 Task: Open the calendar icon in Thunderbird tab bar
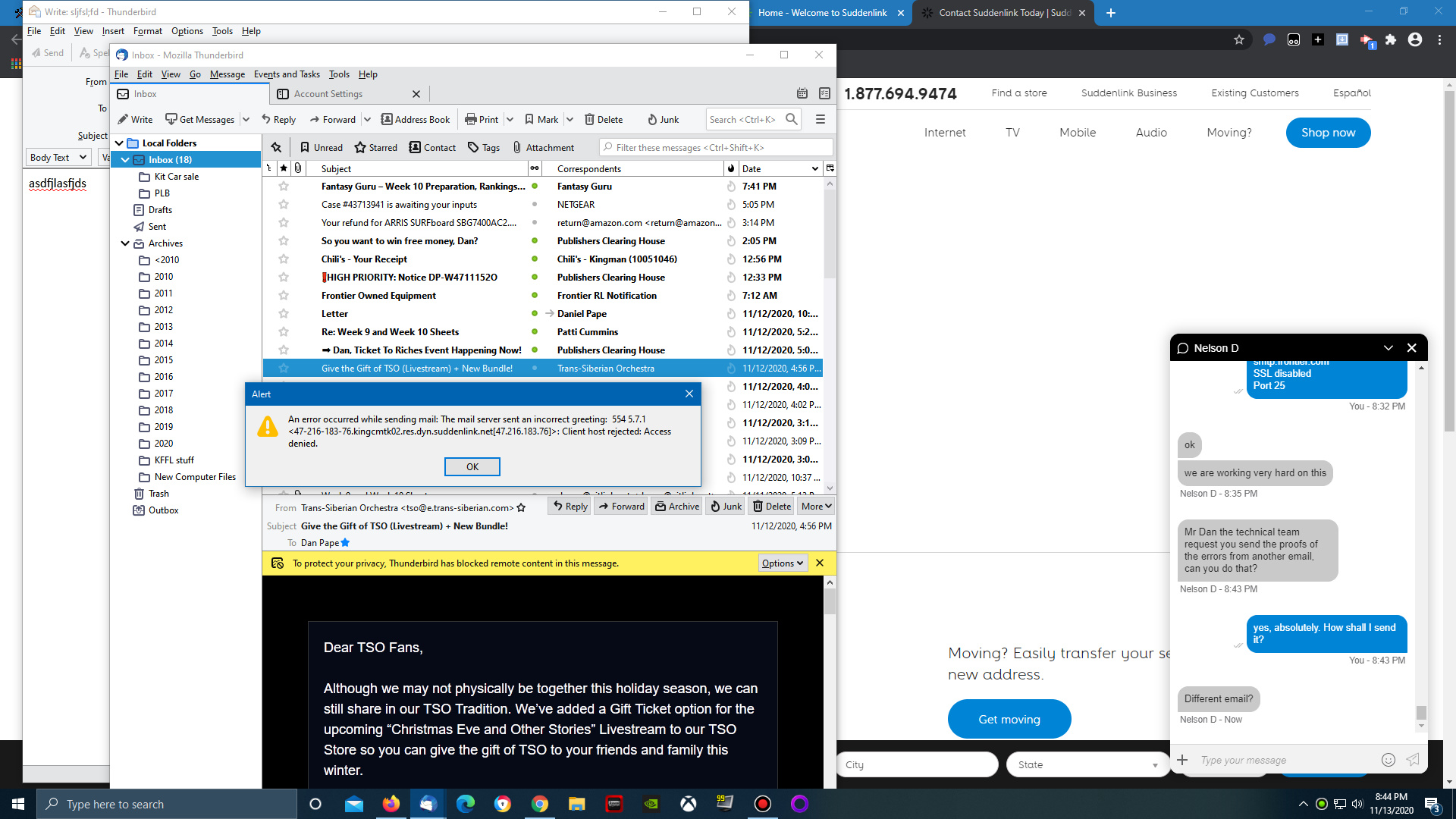[802, 93]
